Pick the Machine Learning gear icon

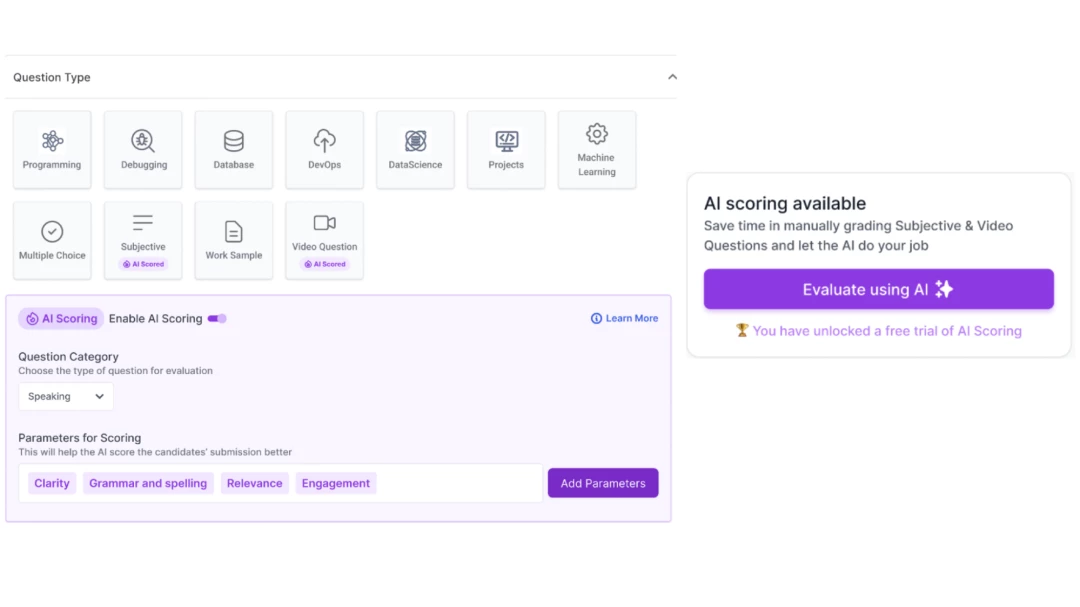pyautogui.click(x=597, y=134)
